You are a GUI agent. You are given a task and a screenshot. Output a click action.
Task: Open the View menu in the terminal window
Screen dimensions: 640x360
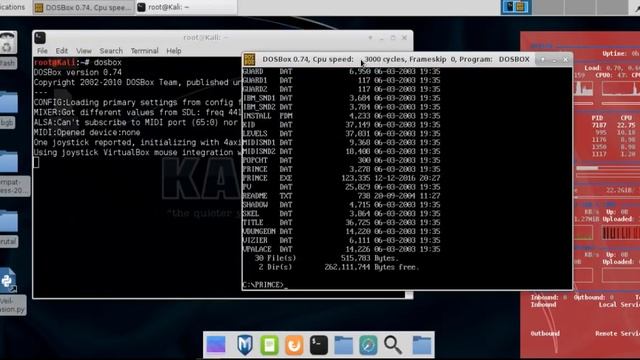coord(84,51)
